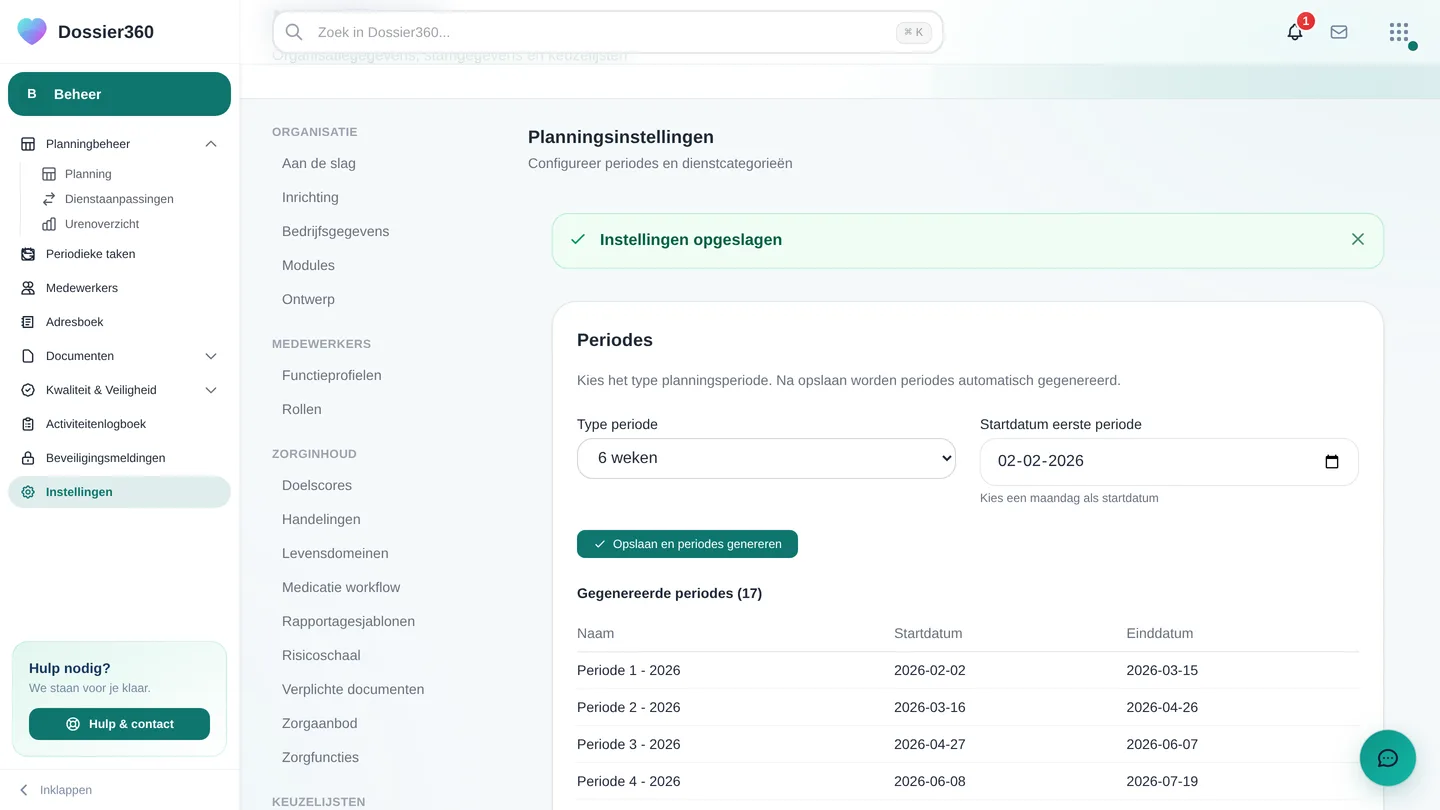Open the chat bubble widget

pyautogui.click(x=1388, y=758)
